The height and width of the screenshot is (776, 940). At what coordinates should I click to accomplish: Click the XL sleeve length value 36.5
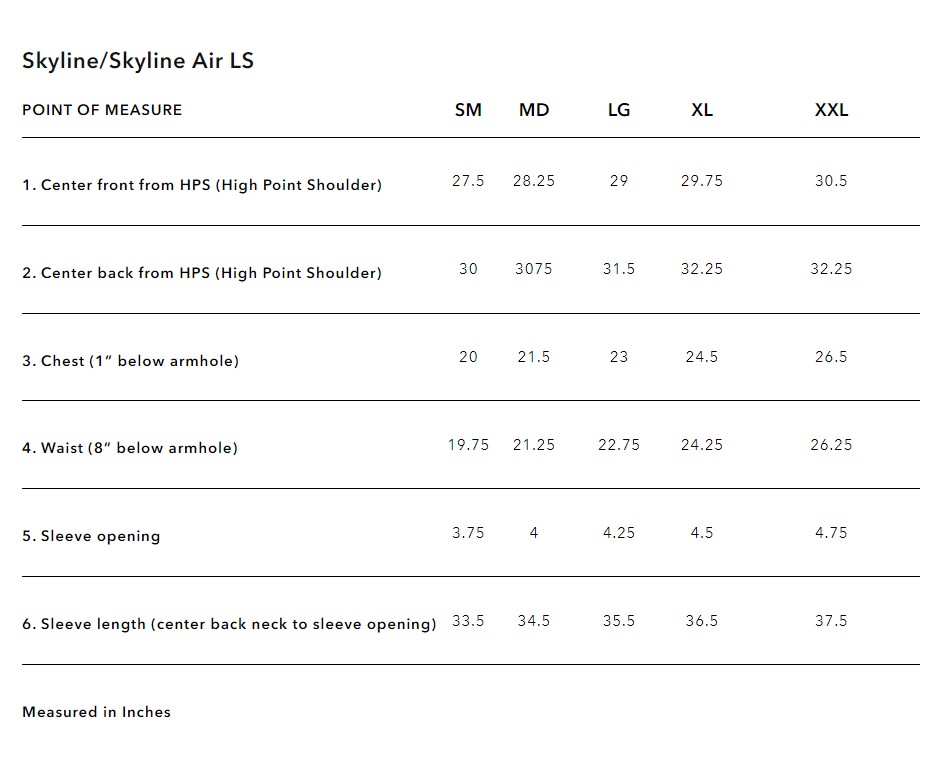point(702,621)
